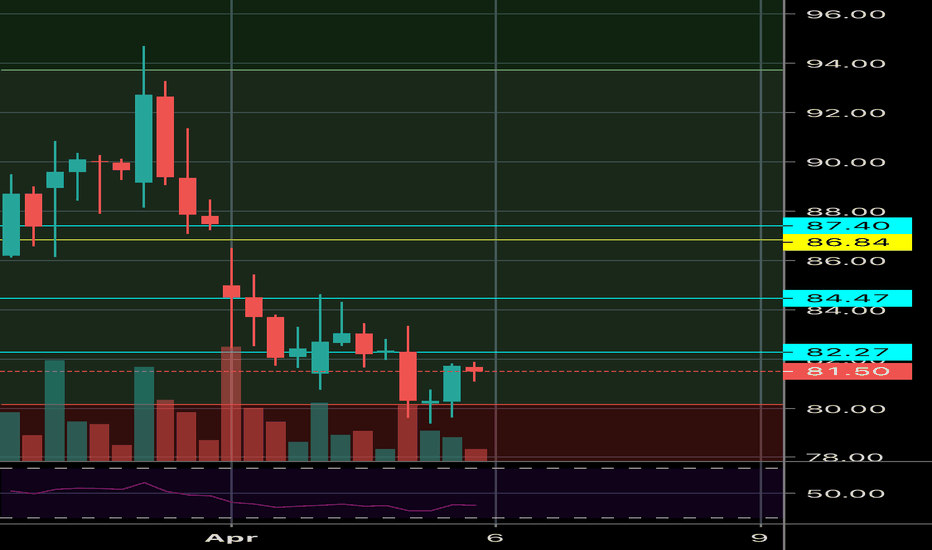Image resolution: width=932 pixels, height=550 pixels.
Task: Select the 82.27 cyan price label
Action: [847, 352]
